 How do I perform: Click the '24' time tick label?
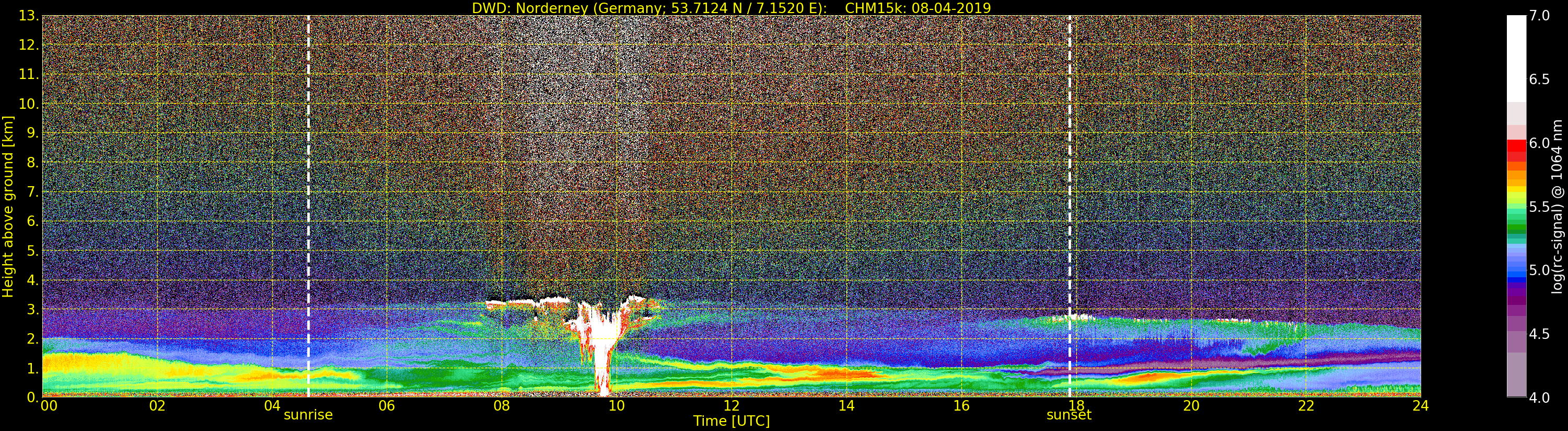[x=1421, y=406]
